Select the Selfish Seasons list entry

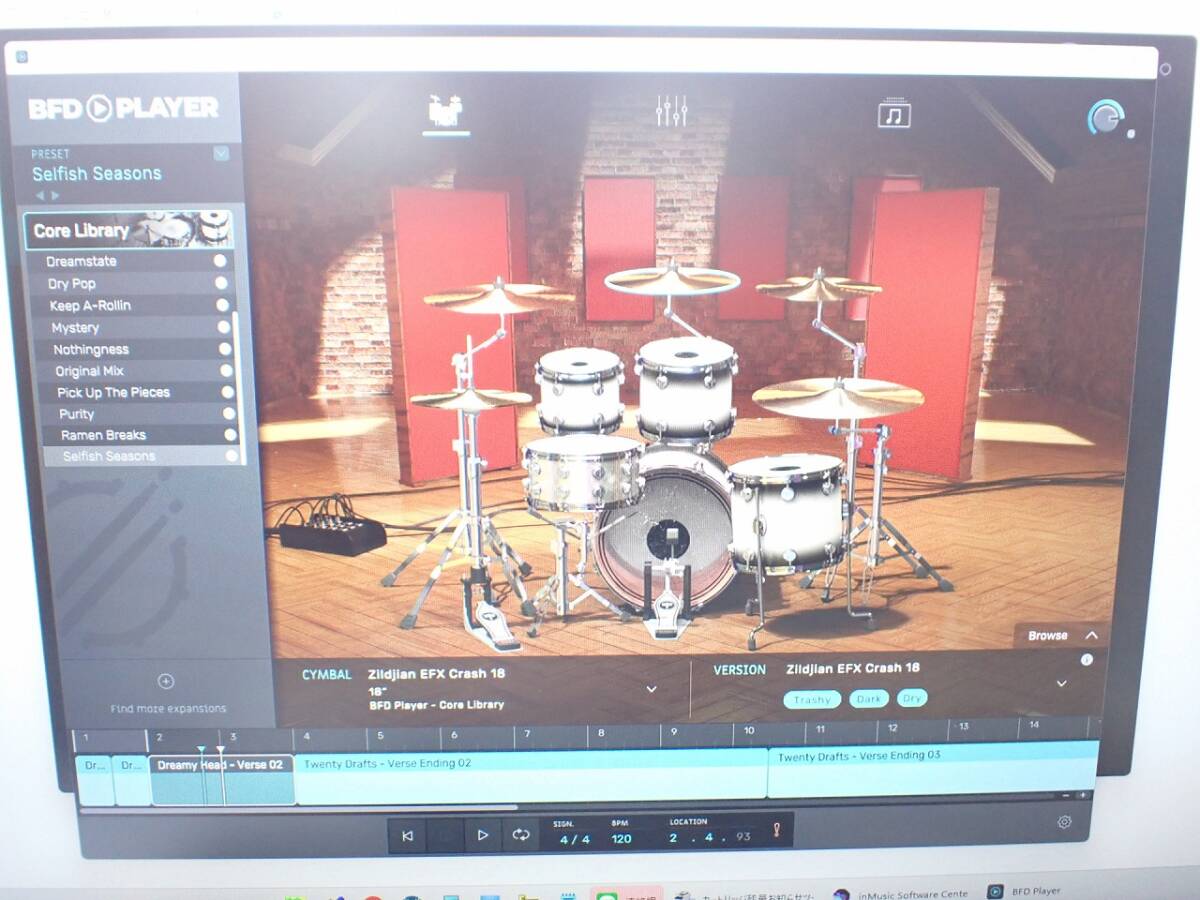(x=142, y=456)
